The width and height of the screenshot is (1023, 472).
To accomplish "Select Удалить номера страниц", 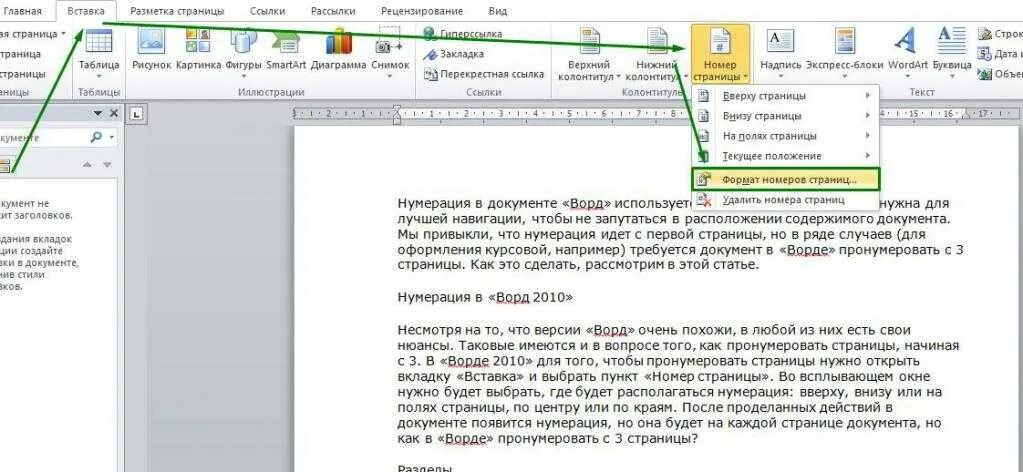I will [x=786, y=200].
